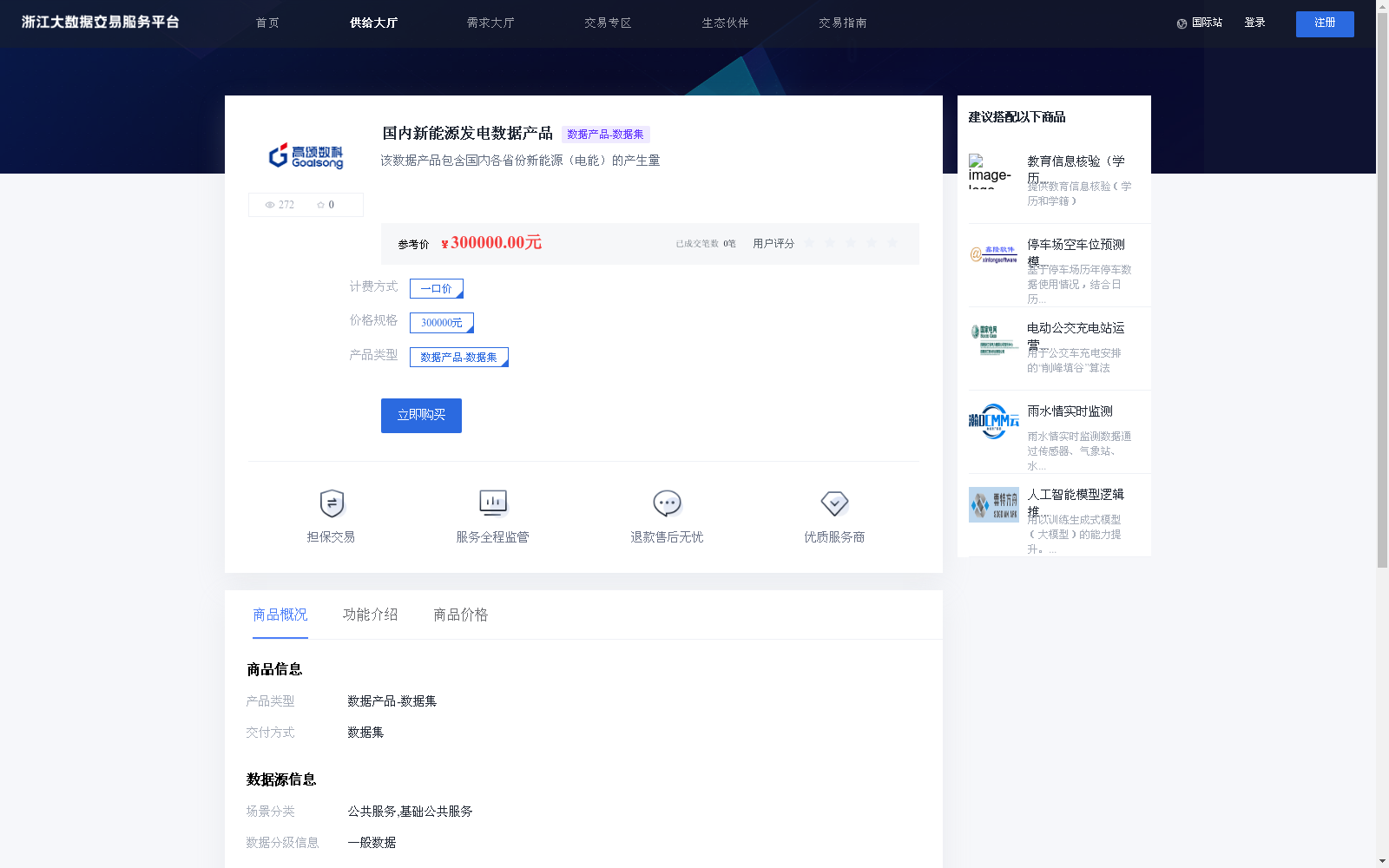
Task: Open the 首页 navigation item
Action: click(267, 23)
